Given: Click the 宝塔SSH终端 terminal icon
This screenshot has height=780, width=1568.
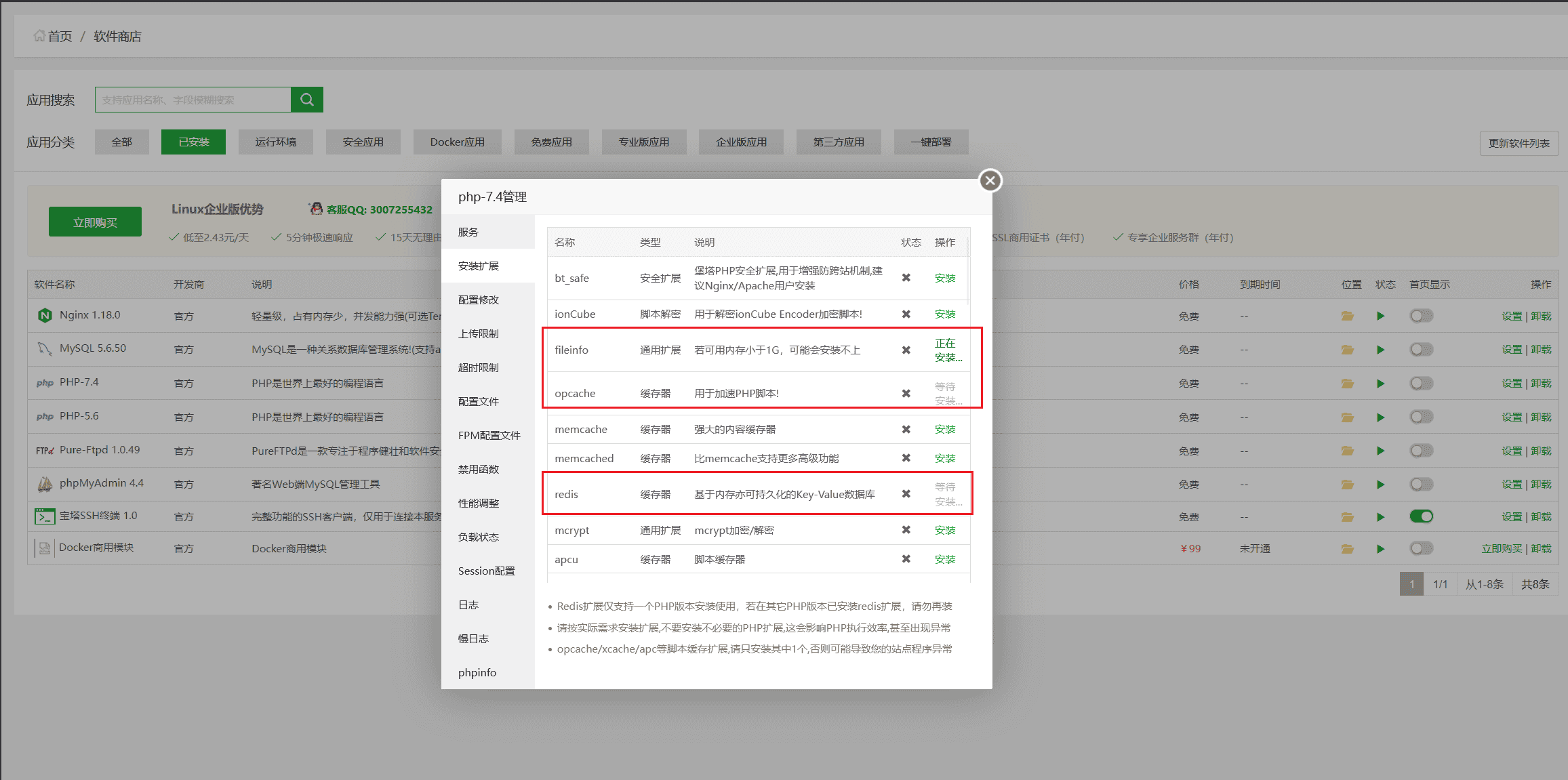Looking at the screenshot, I should point(44,516).
